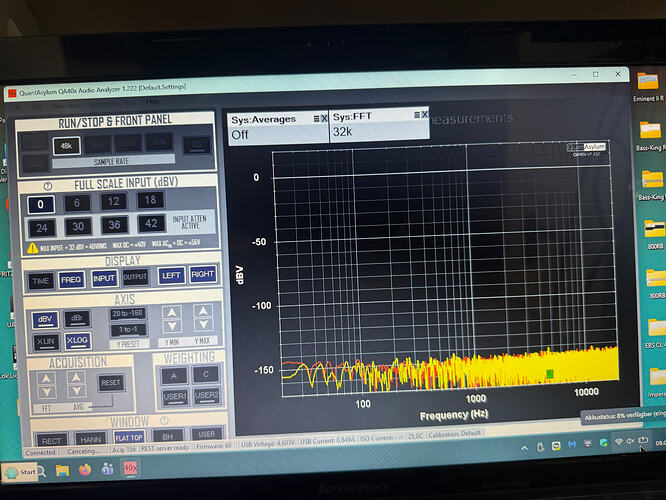Apply Y preset 20 to -160
This screenshot has width=666, height=500.
127,314
